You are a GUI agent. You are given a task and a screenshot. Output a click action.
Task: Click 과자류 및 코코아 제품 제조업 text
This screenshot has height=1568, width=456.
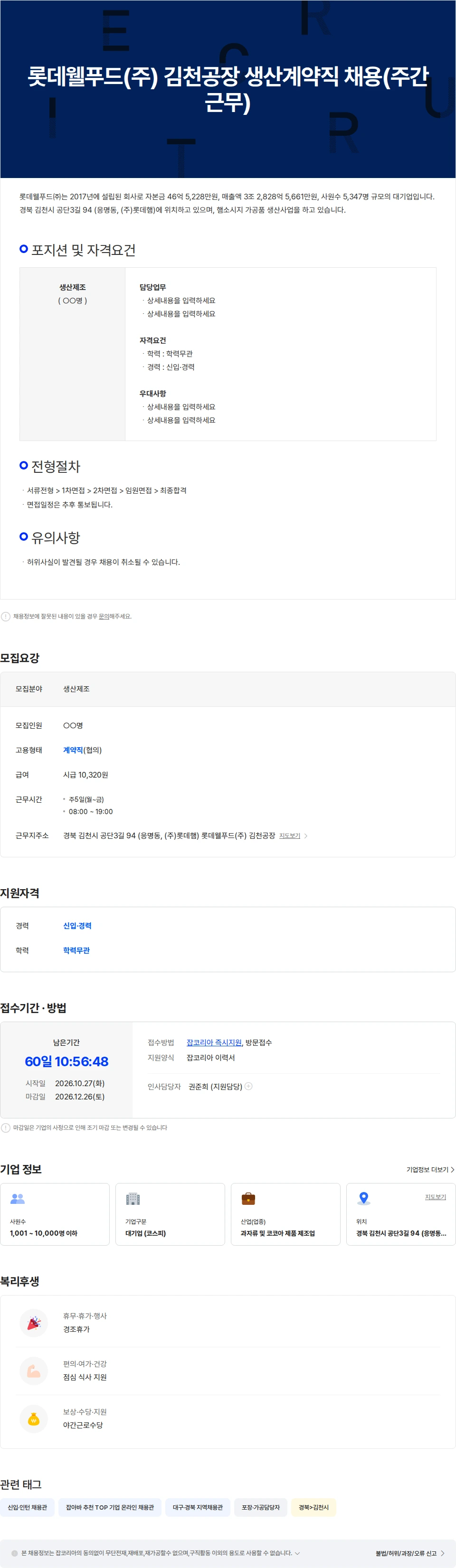(277, 1233)
